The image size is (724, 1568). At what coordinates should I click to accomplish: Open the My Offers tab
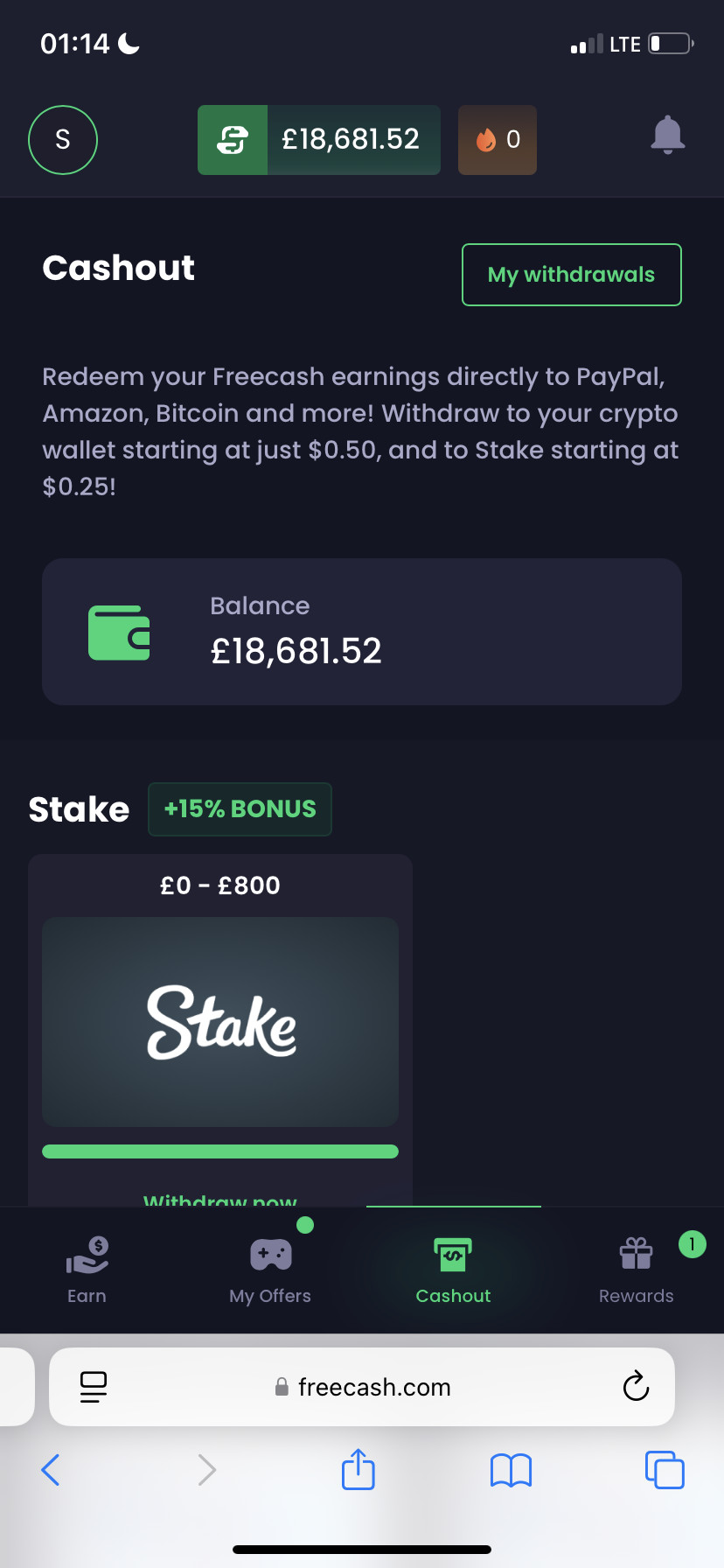tap(270, 1269)
